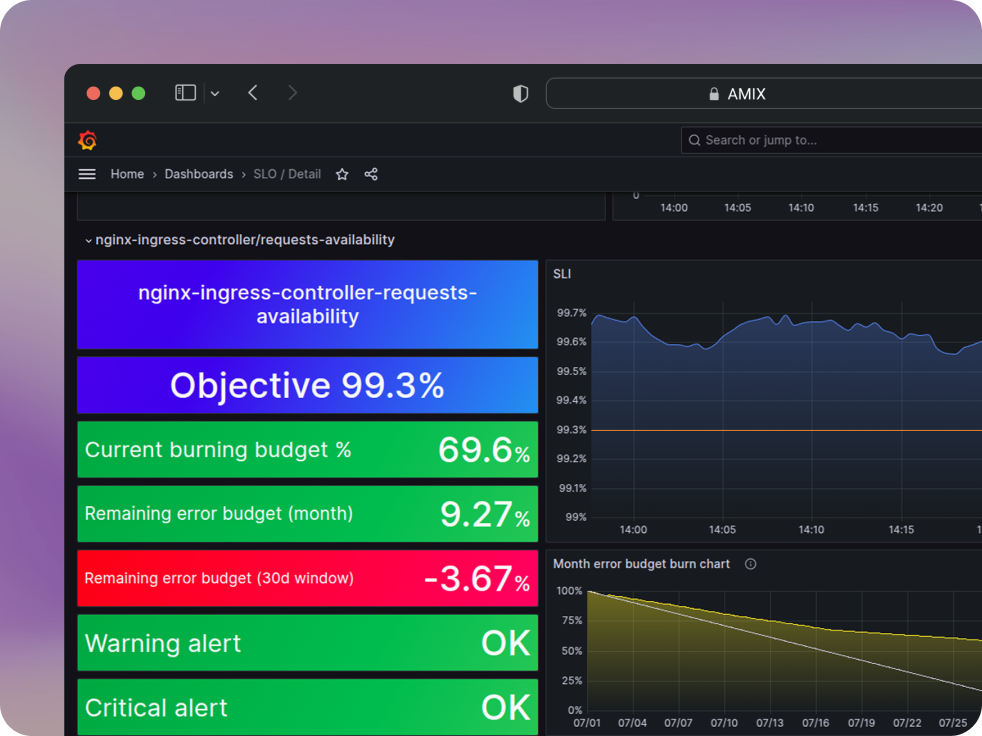
Task: Open Dashboards breadcrumb link
Action: click(199, 174)
